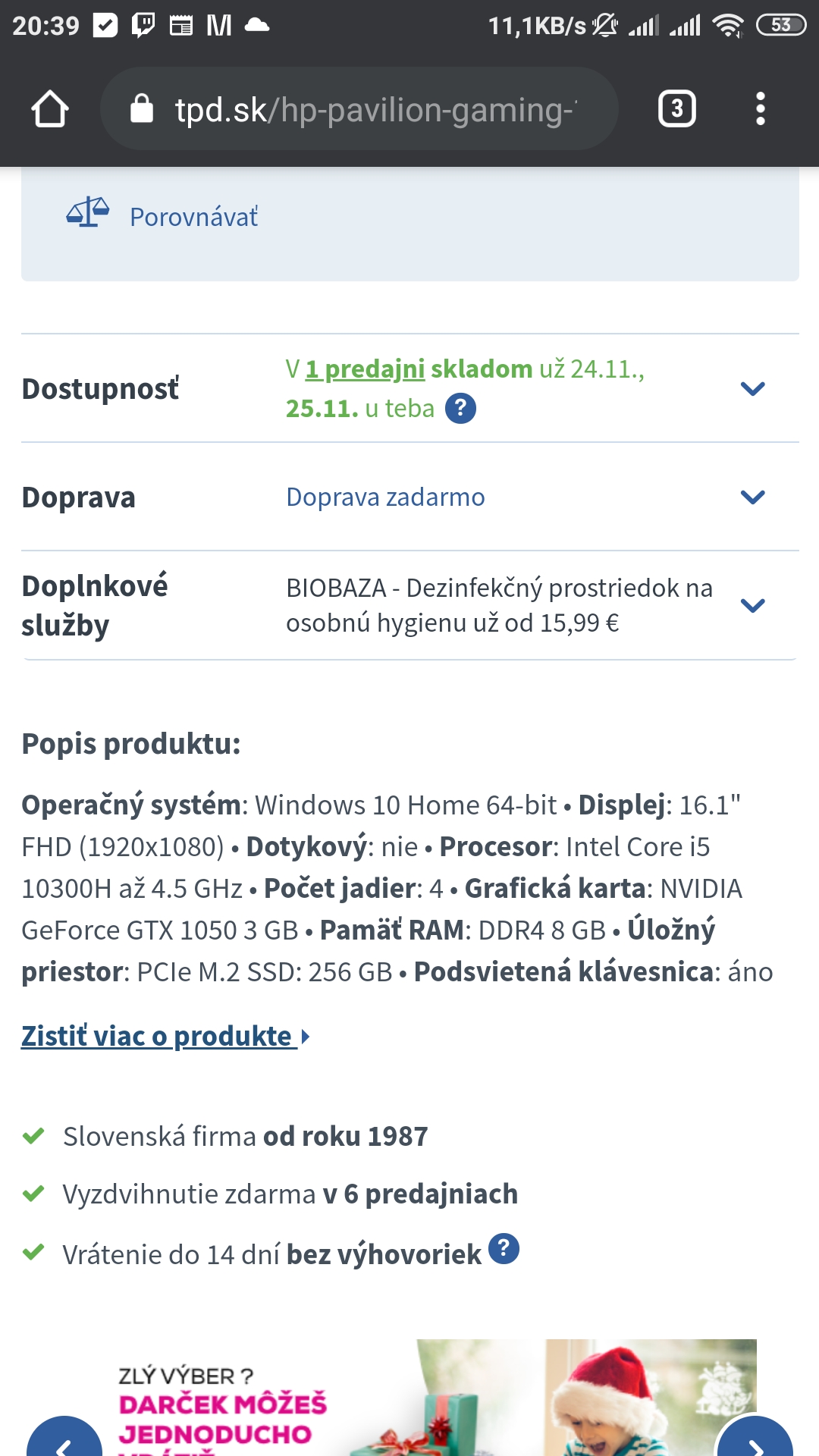Image resolution: width=819 pixels, height=1456 pixels.
Task: Expand the Dostupnosť section chevron
Action: point(752,389)
